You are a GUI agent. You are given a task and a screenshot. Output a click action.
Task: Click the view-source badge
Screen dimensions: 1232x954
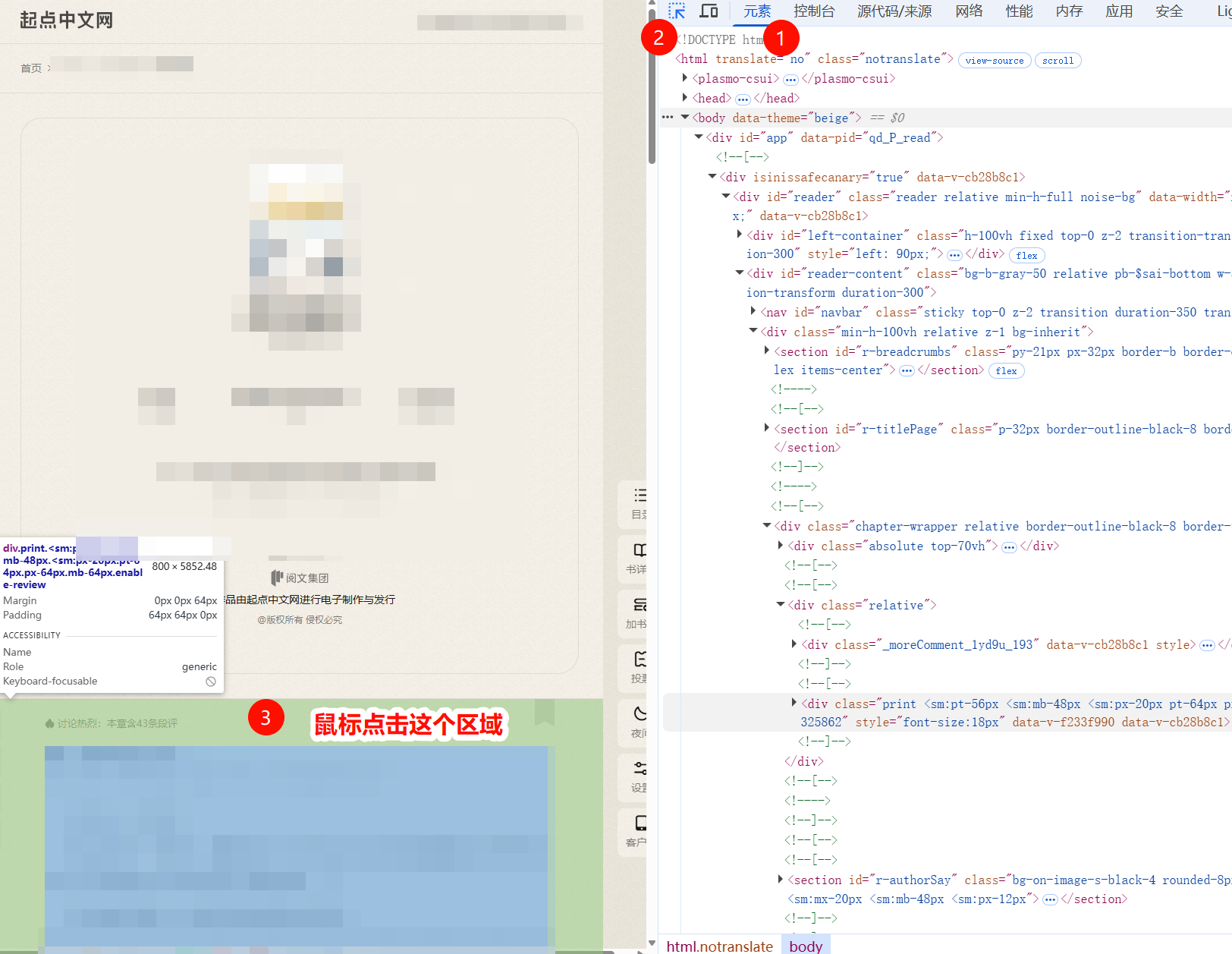click(994, 61)
